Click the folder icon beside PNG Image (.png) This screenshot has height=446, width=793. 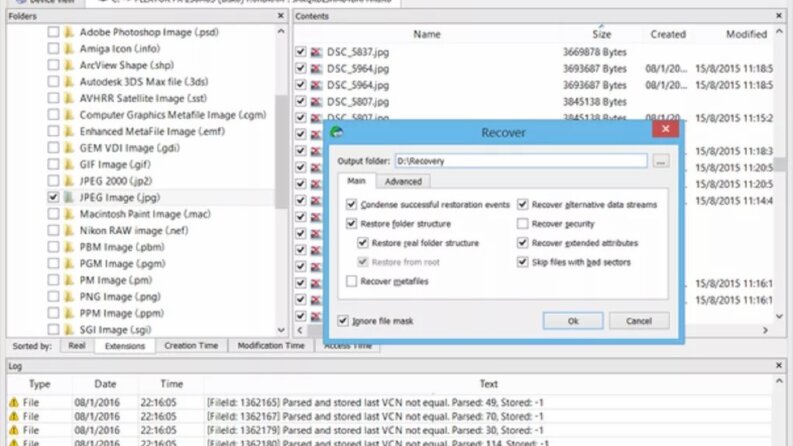click(69, 296)
